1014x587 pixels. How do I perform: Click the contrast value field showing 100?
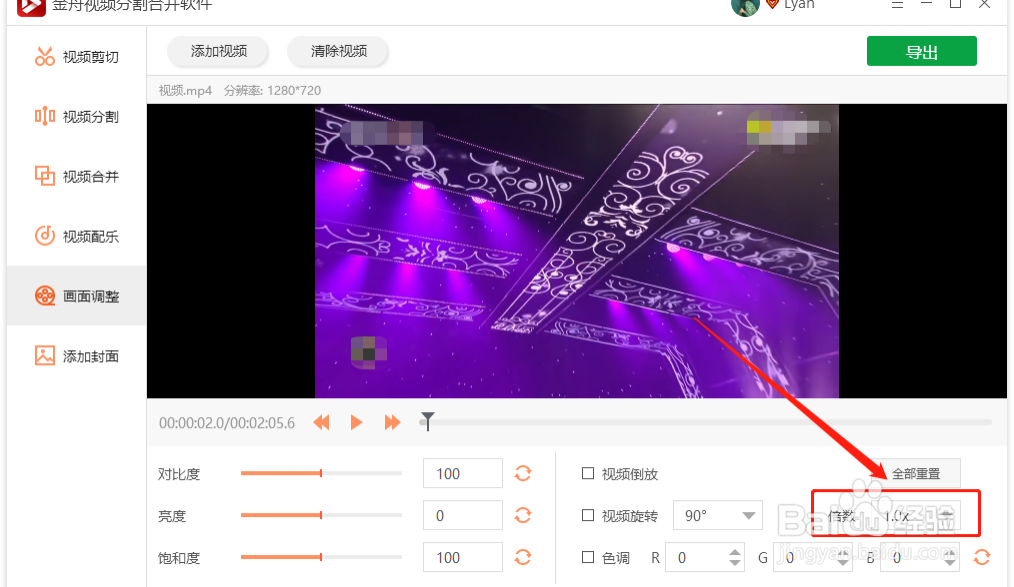pos(462,473)
